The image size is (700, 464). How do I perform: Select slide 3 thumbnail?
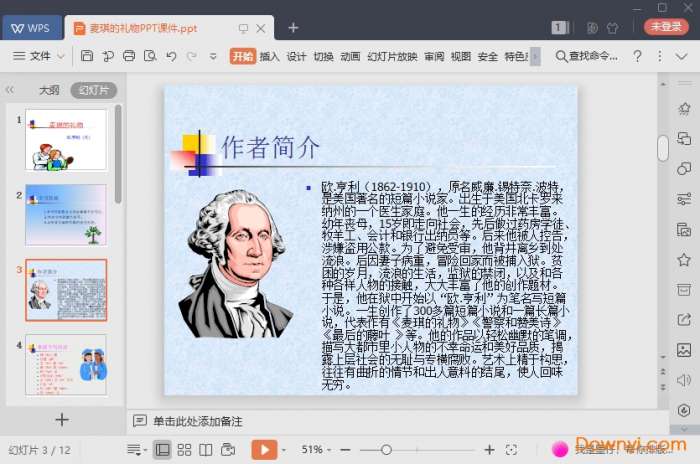[66, 290]
